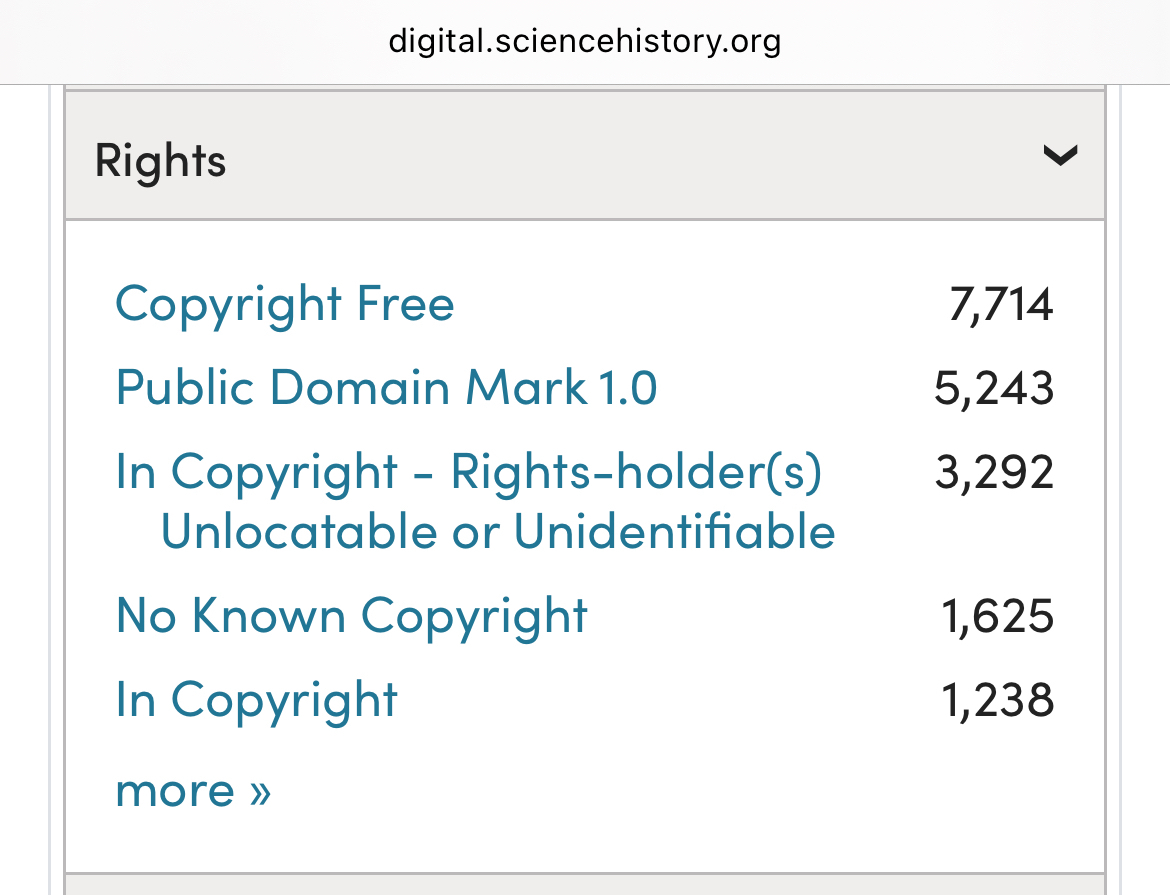
Task: Click "1.0" in the Public Domain Mark link
Action: (627, 387)
